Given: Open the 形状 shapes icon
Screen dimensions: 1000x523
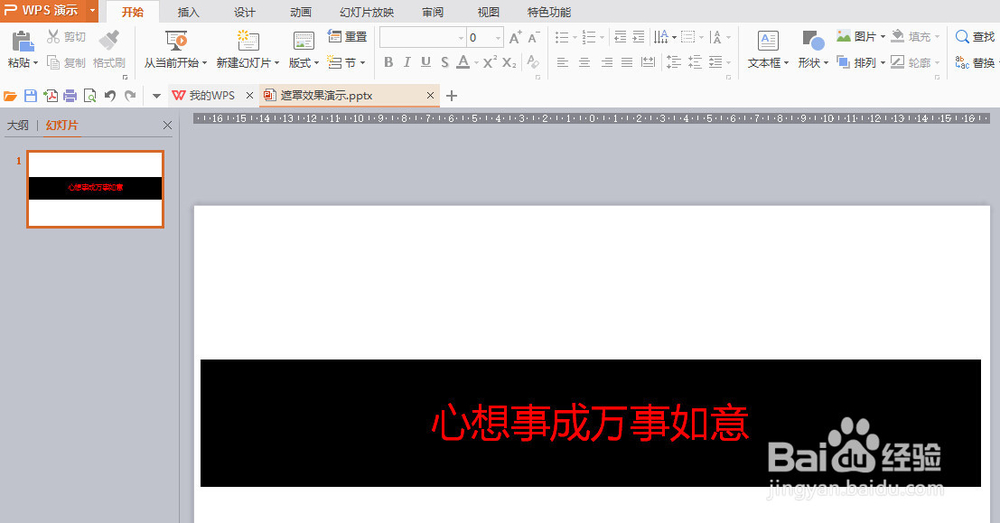Looking at the screenshot, I should pos(812,41).
